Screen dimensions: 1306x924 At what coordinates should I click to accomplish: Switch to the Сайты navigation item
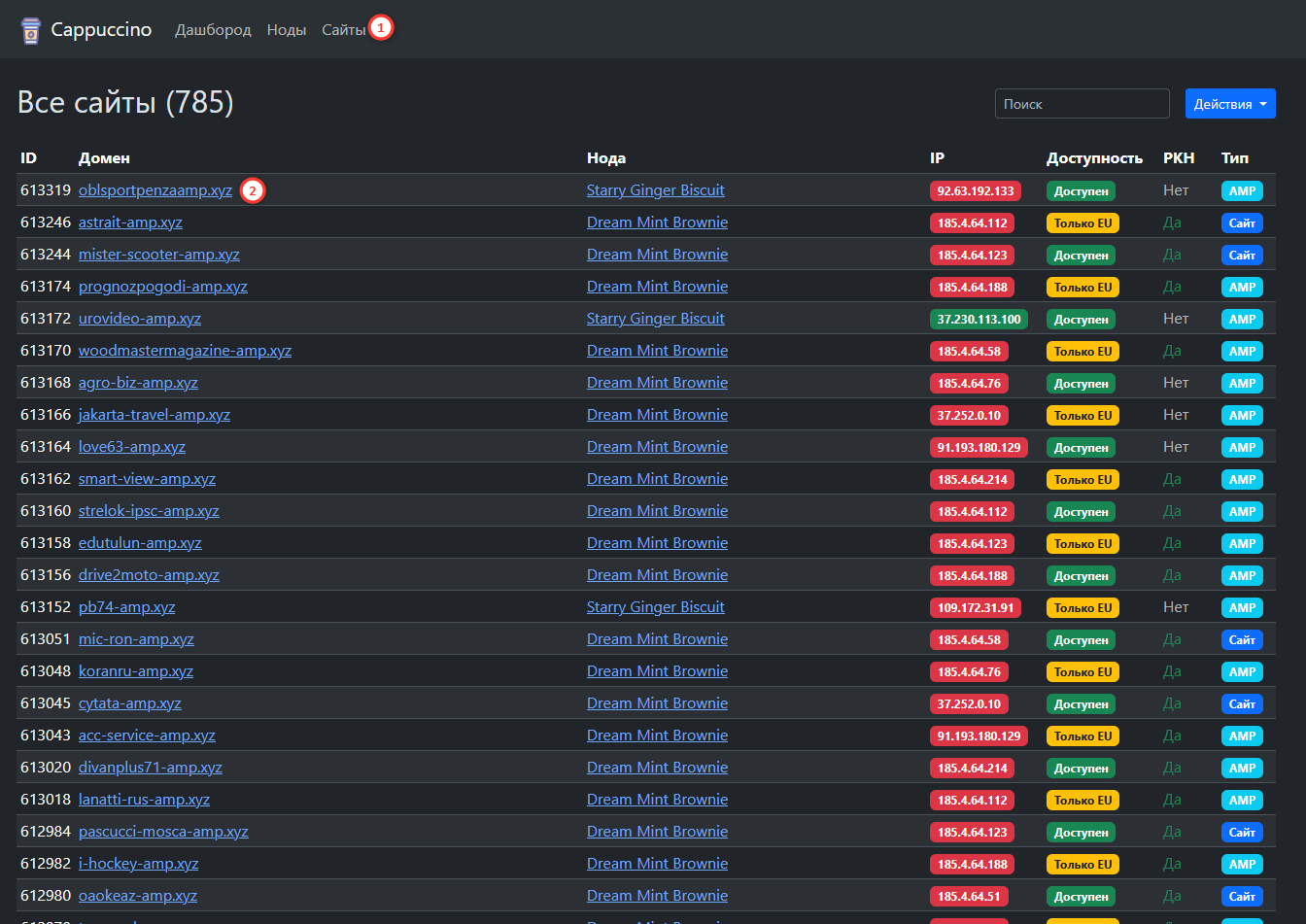pyautogui.click(x=344, y=30)
